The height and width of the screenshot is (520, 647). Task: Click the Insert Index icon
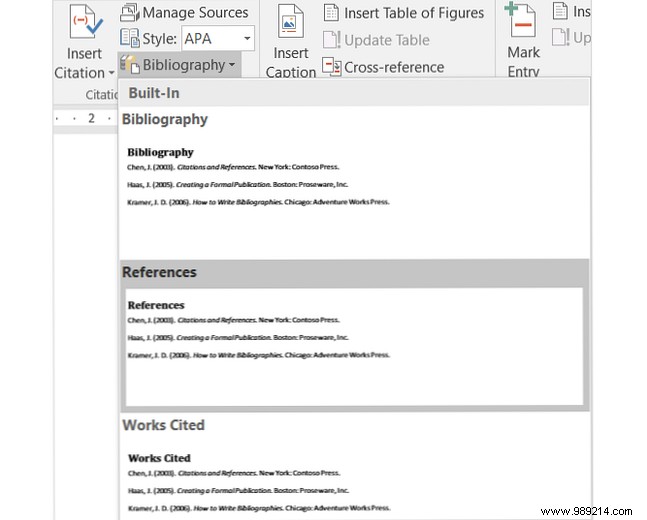coord(560,11)
